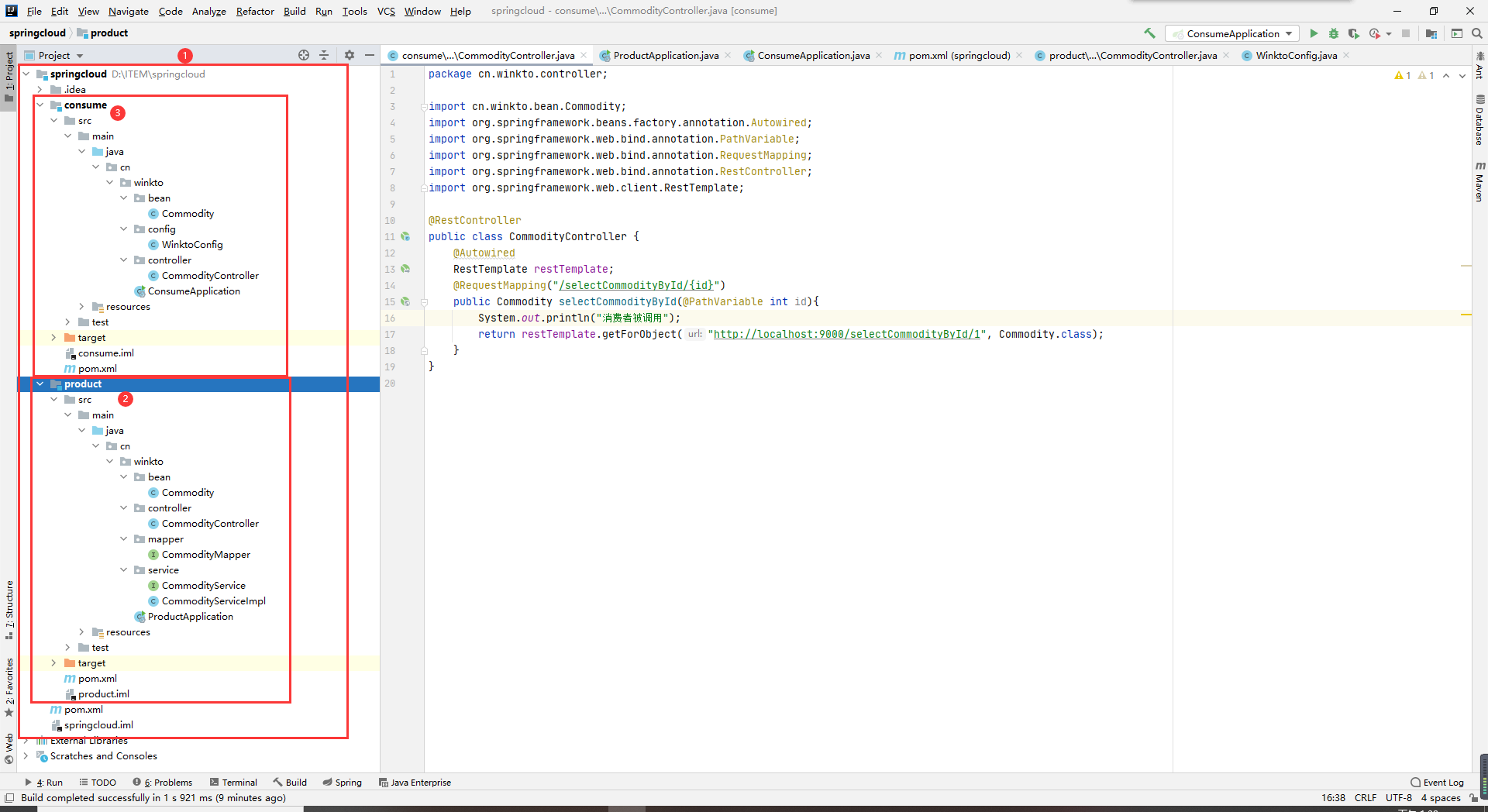This screenshot has height=812, width=1488.
Task: Change CRLF line separator
Action: click(x=1366, y=797)
